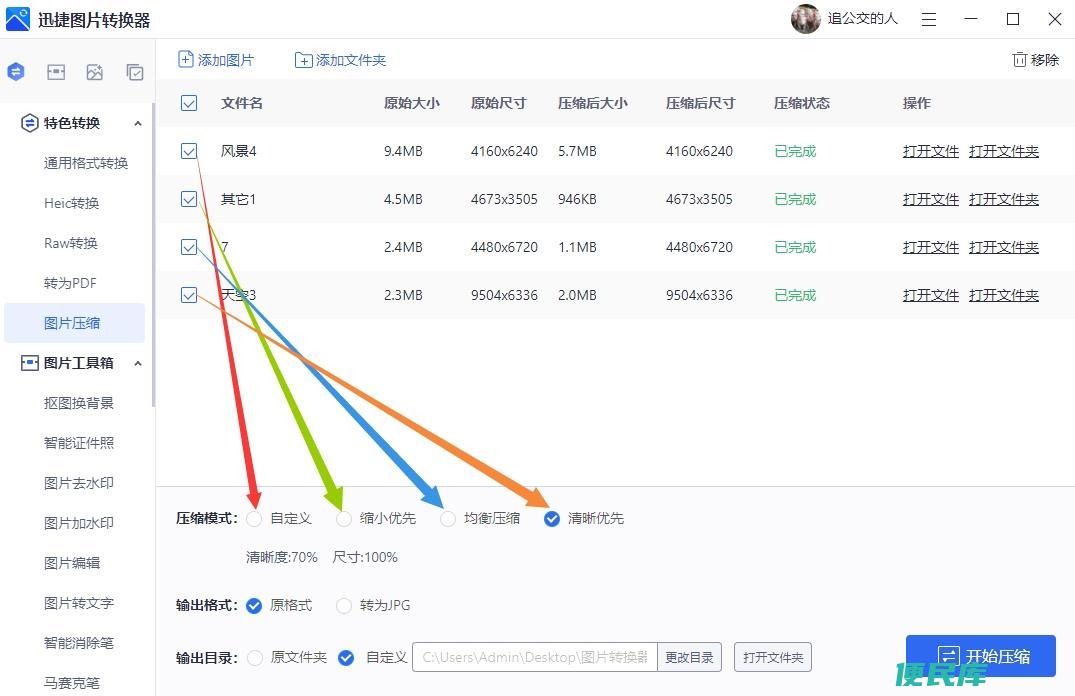Click the 添加文件夹 add folder icon

(x=304, y=60)
